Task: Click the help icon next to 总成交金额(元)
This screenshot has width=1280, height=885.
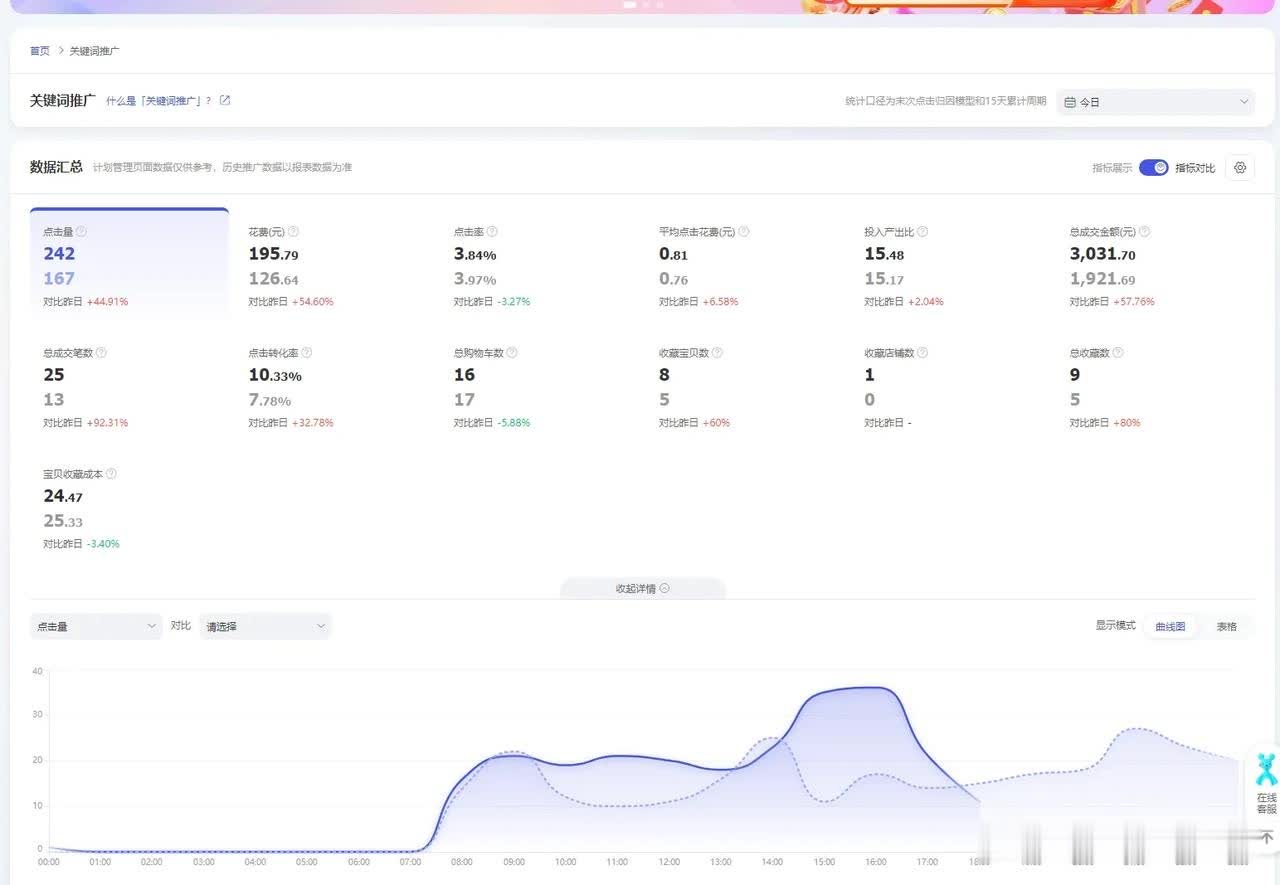Action: click(x=1144, y=231)
